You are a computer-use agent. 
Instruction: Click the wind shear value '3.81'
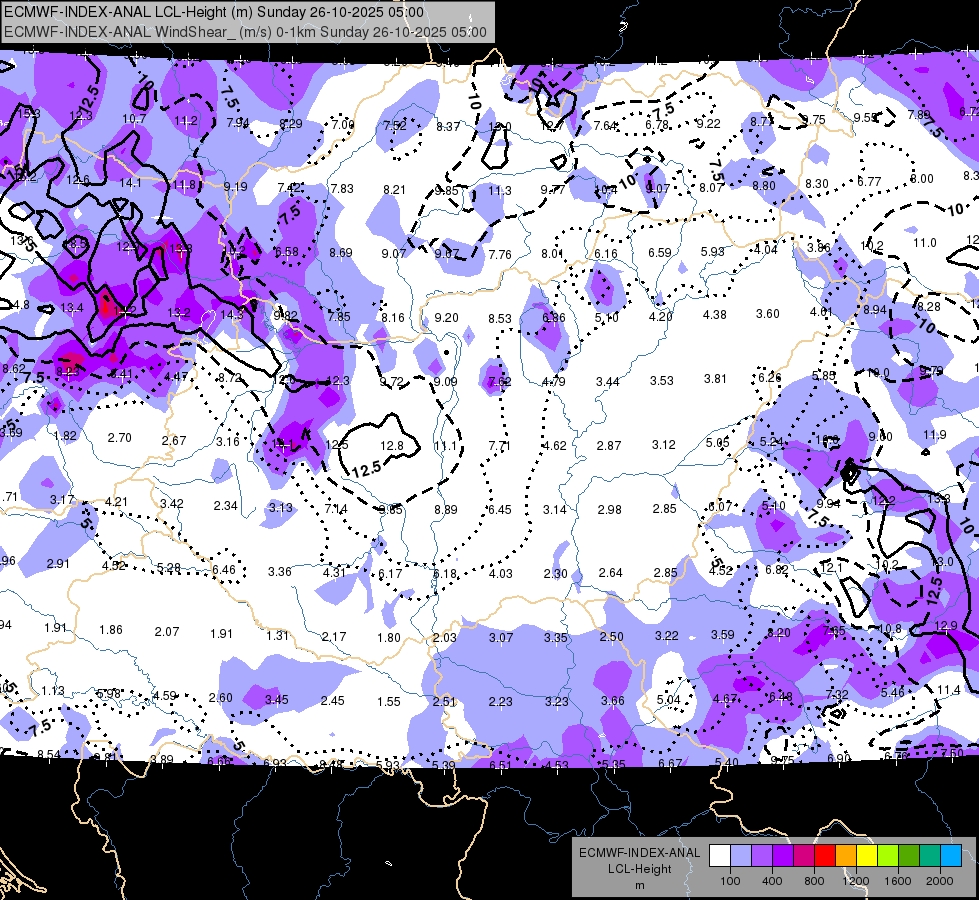coord(716,378)
